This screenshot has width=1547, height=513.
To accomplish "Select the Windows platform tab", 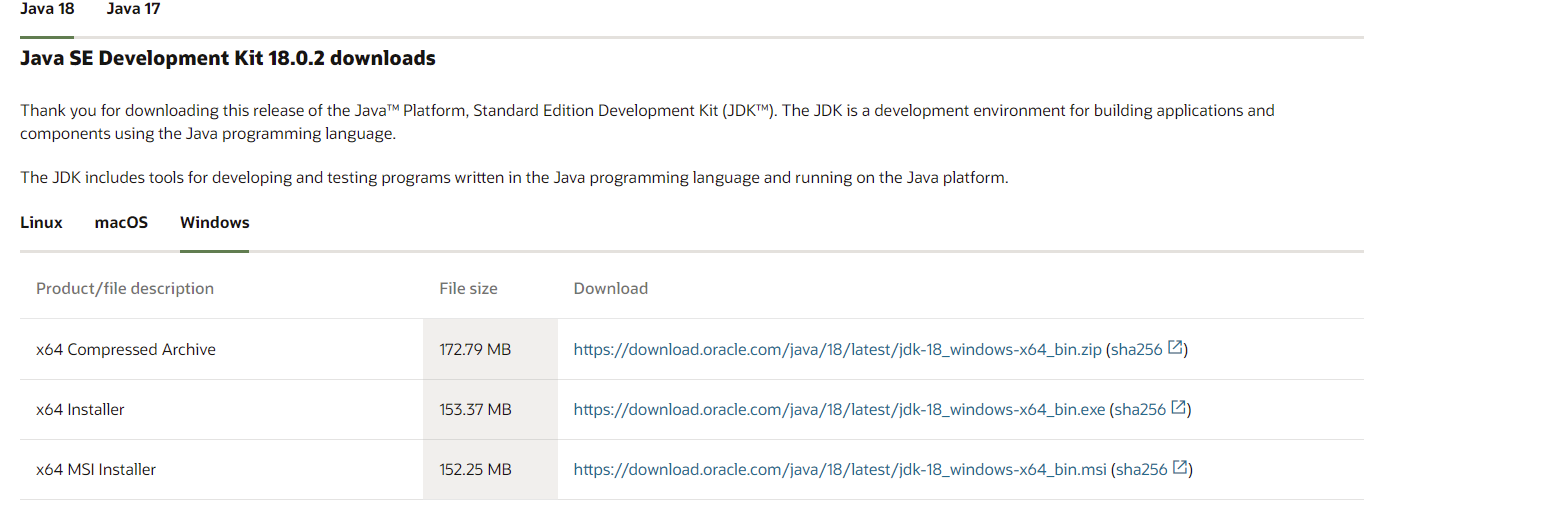I will [x=215, y=222].
